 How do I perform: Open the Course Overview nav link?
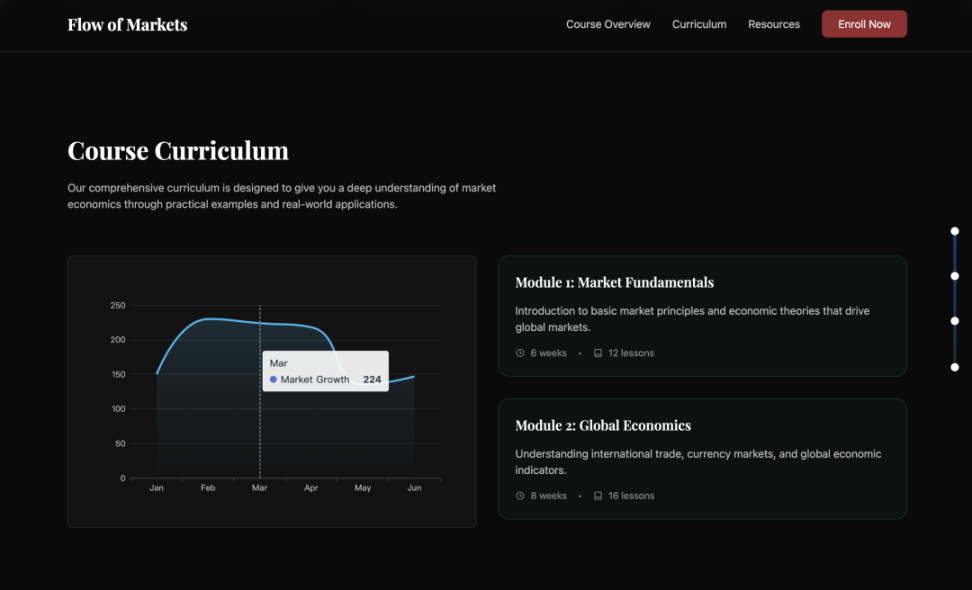pos(608,24)
